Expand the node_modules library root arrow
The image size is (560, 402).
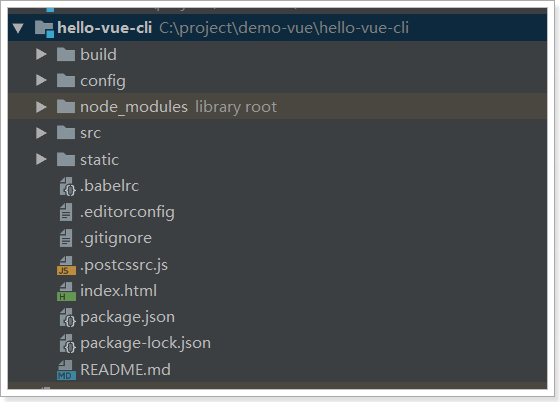41,107
